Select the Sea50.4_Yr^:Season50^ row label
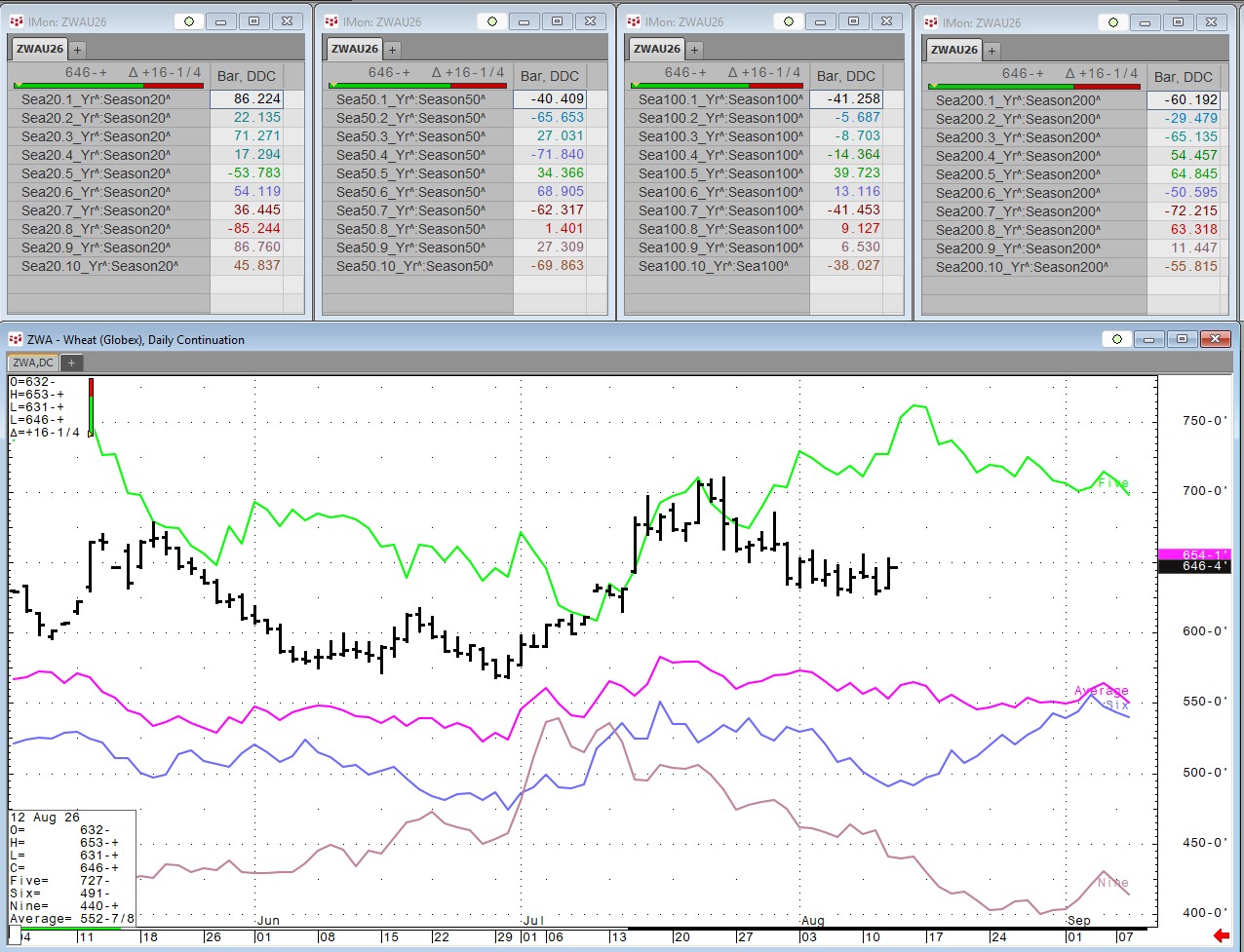Image resolution: width=1244 pixels, height=952 pixels. tap(410, 154)
